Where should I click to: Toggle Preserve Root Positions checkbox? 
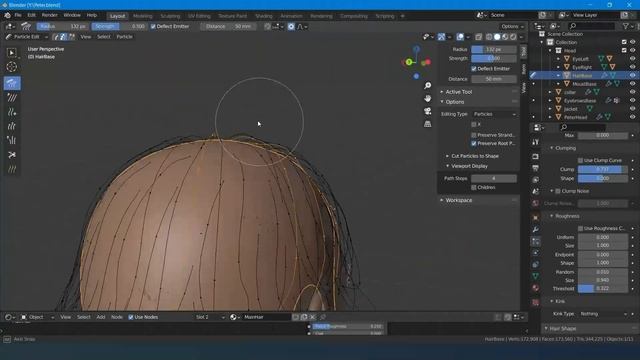474,143
